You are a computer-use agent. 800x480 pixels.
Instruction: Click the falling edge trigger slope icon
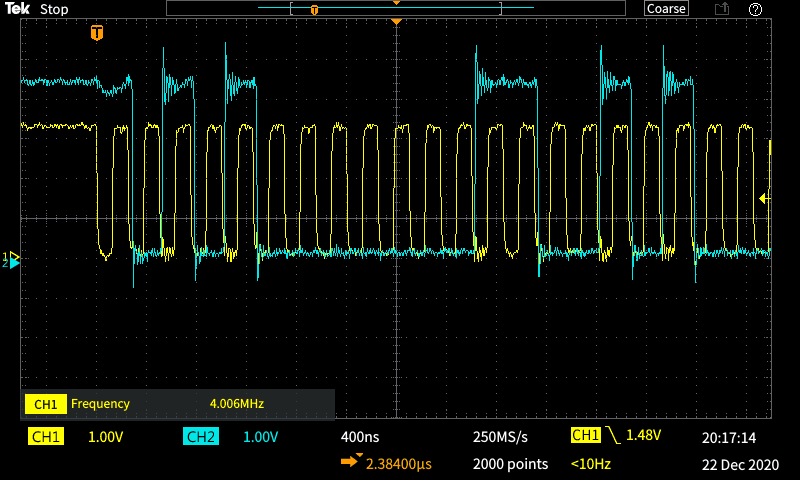pyautogui.click(x=612, y=436)
